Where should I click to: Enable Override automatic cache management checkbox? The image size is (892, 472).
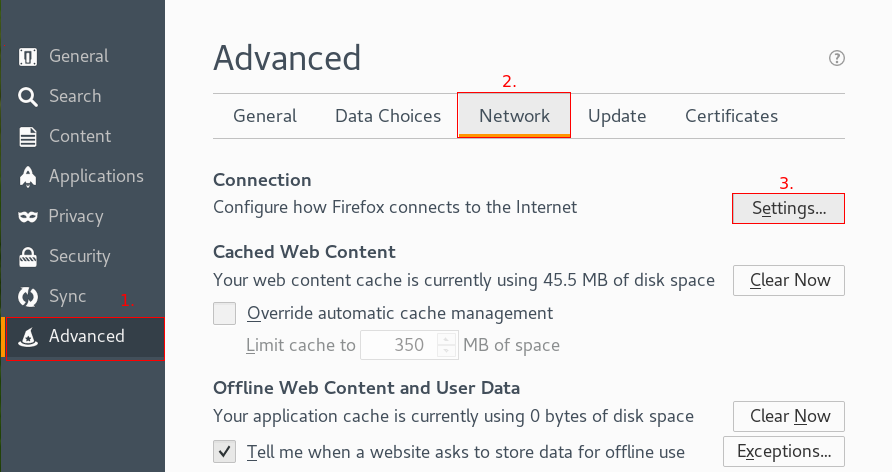(x=225, y=313)
